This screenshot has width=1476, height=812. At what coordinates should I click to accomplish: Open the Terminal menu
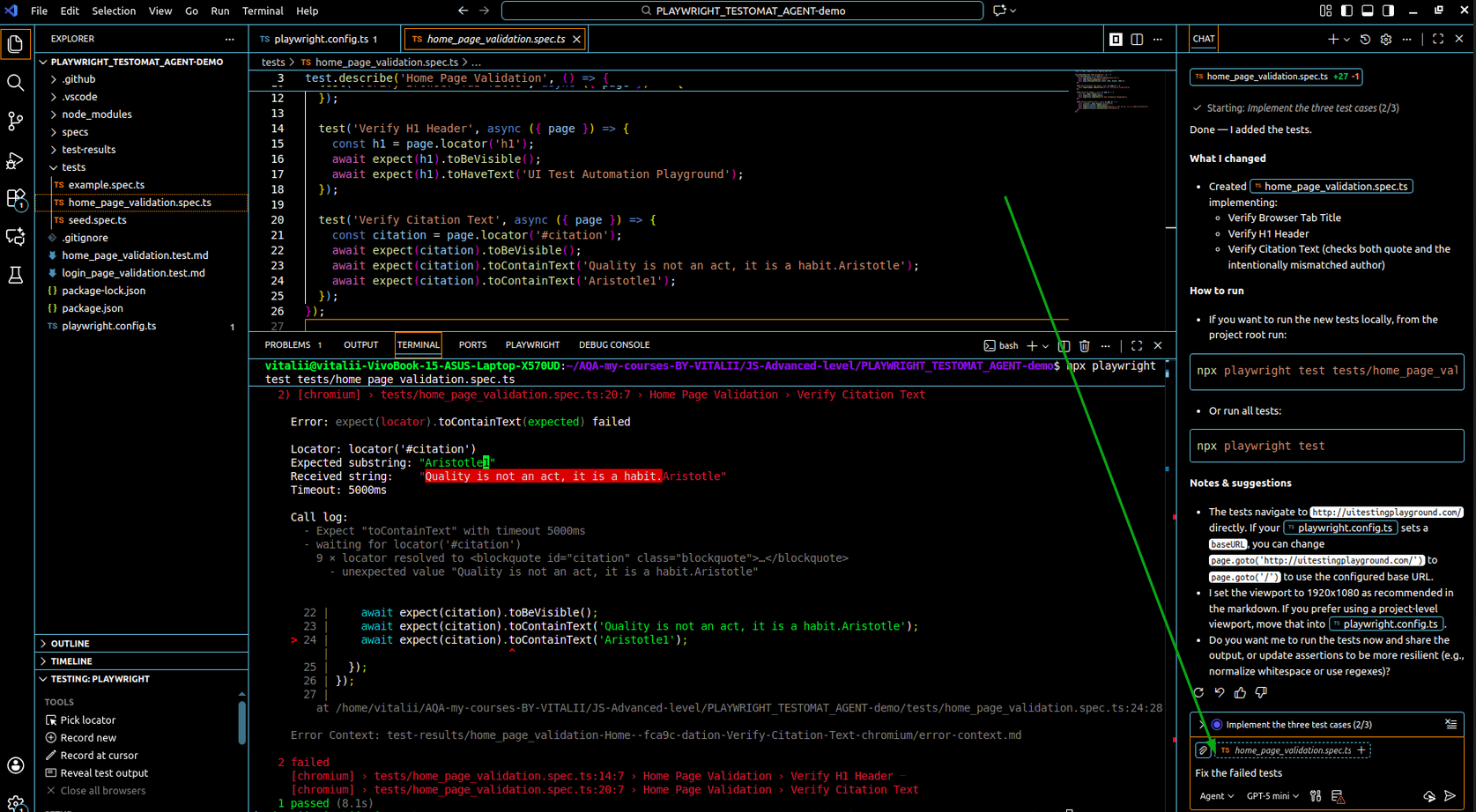point(262,11)
